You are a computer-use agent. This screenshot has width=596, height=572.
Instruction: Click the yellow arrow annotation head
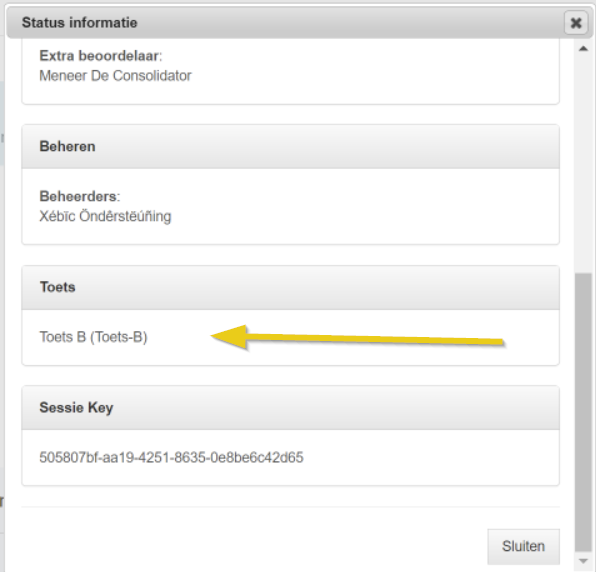click(x=229, y=336)
